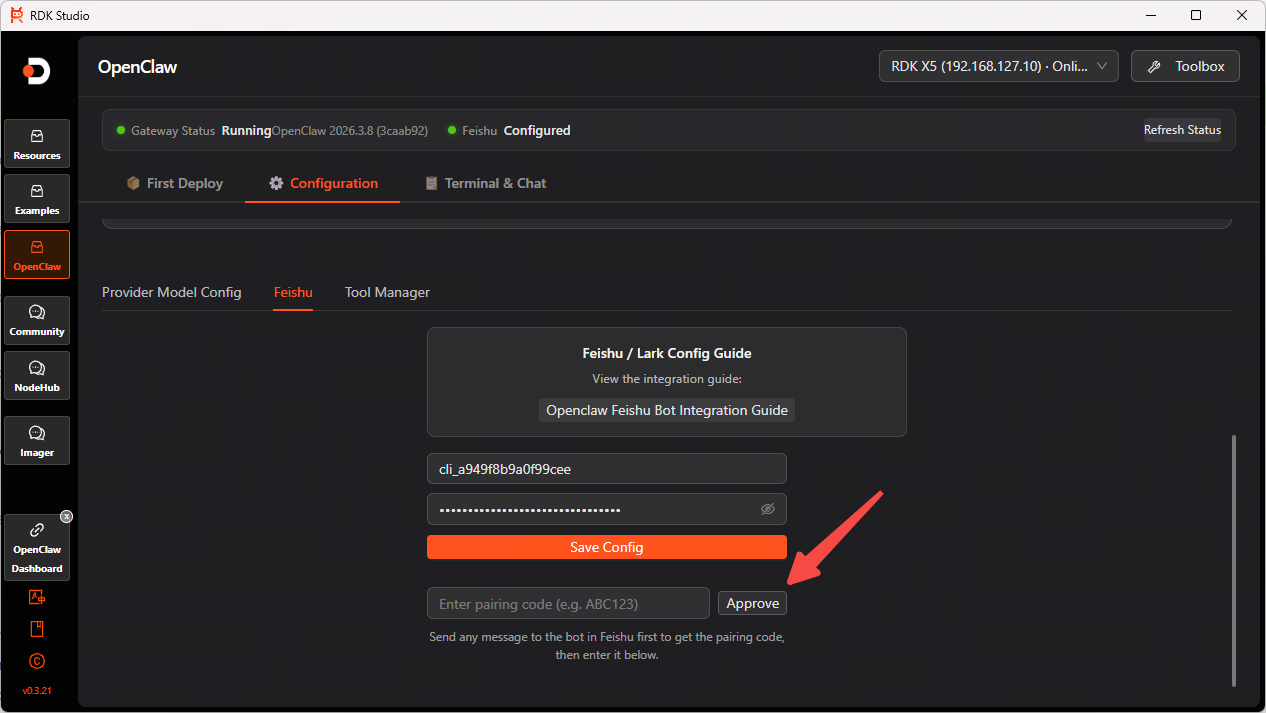Open the OpenClaw Dashboard shortcut
The height and width of the screenshot is (713, 1266).
[37, 548]
